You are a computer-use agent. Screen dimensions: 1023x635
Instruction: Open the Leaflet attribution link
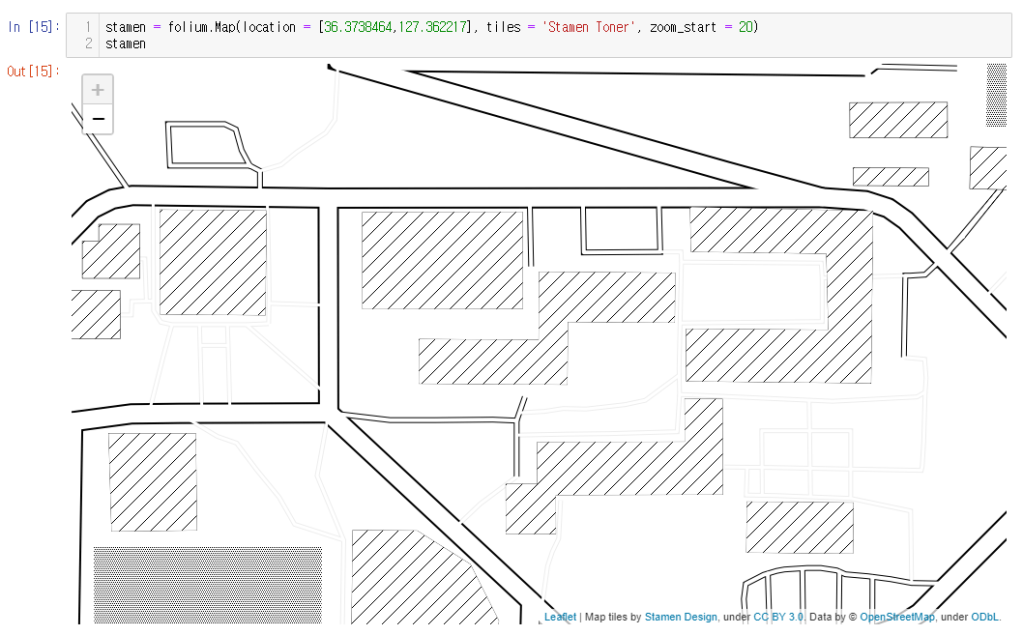(560, 617)
